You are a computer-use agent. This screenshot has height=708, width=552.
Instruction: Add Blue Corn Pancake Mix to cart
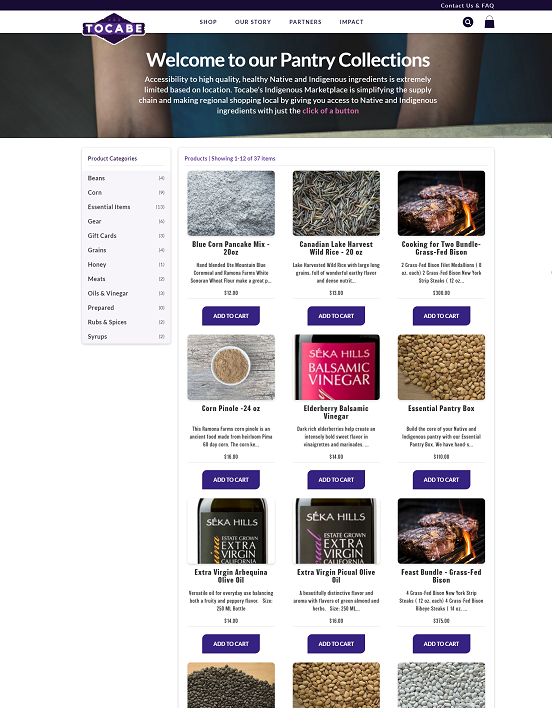231,316
